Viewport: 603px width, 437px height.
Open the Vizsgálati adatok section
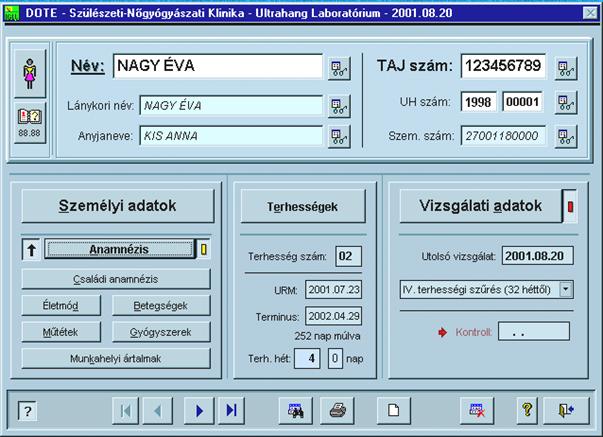(481, 206)
